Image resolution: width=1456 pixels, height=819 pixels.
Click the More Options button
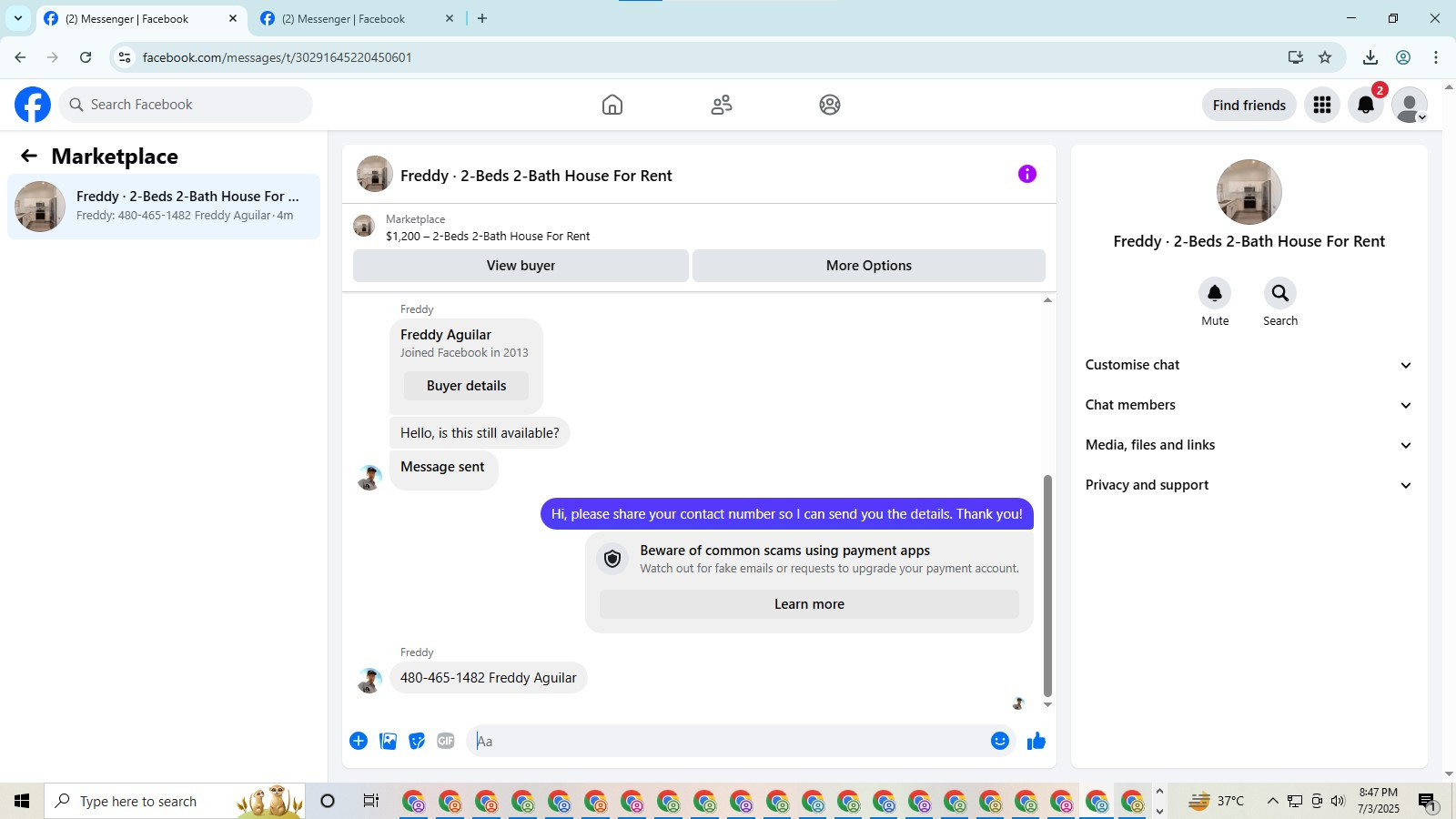[869, 266]
